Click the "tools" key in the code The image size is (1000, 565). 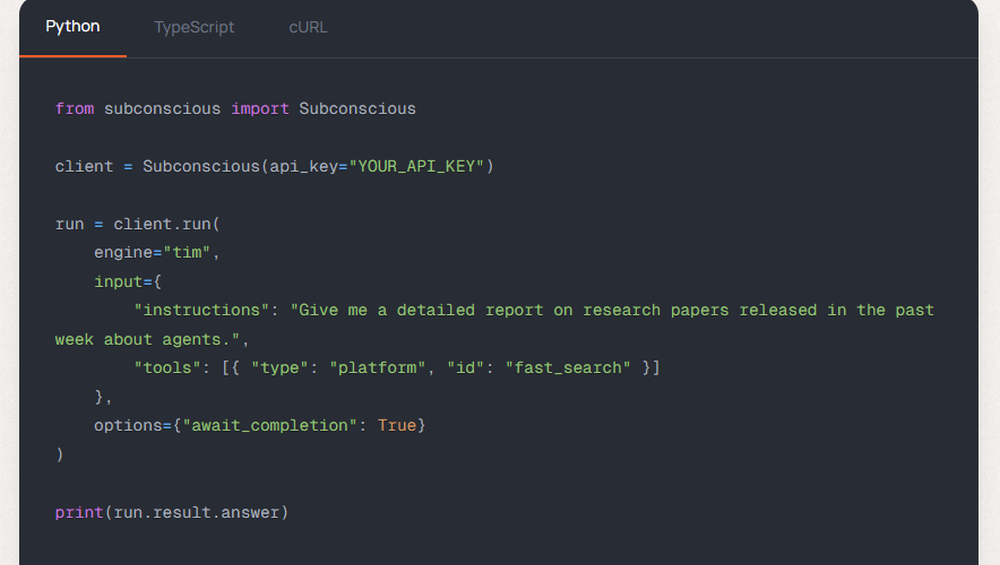(x=167, y=368)
